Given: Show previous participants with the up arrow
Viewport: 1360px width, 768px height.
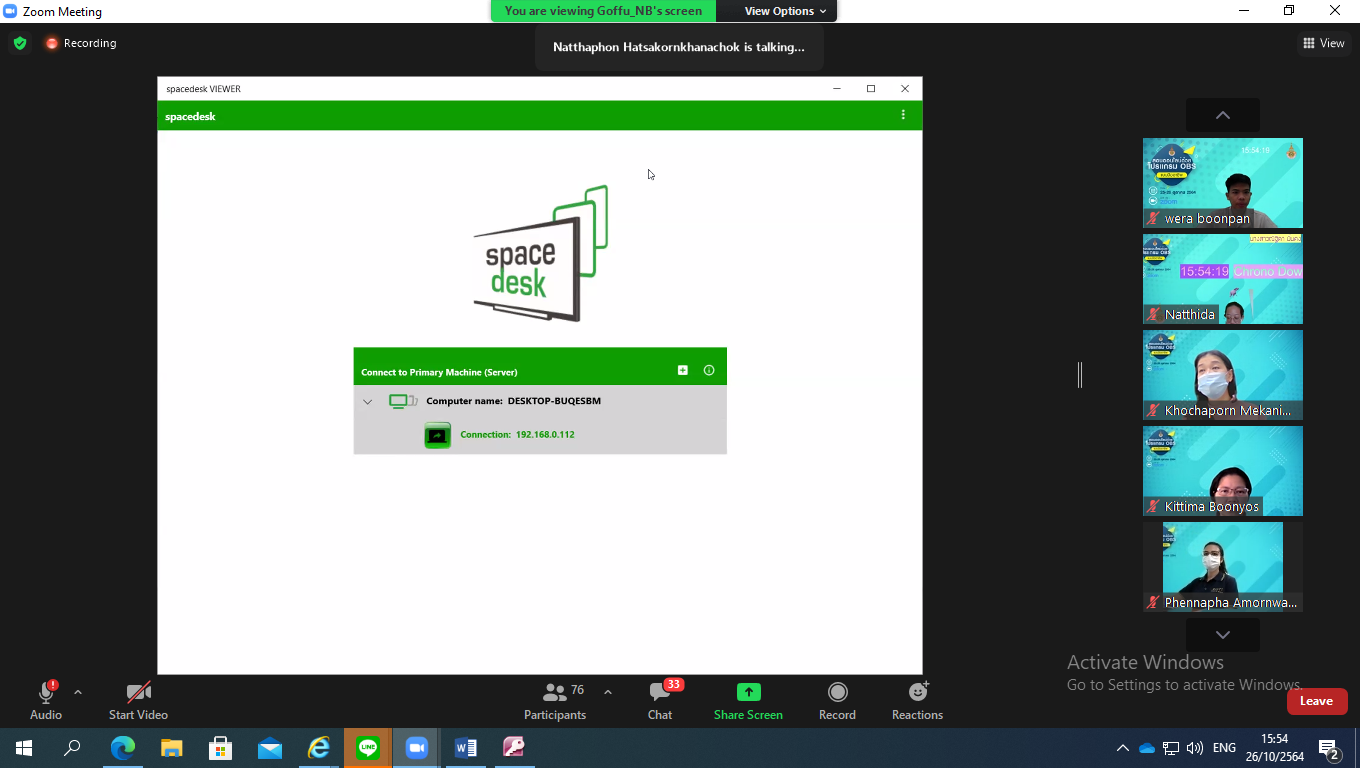Looking at the screenshot, I should (x=1222, y=115).
